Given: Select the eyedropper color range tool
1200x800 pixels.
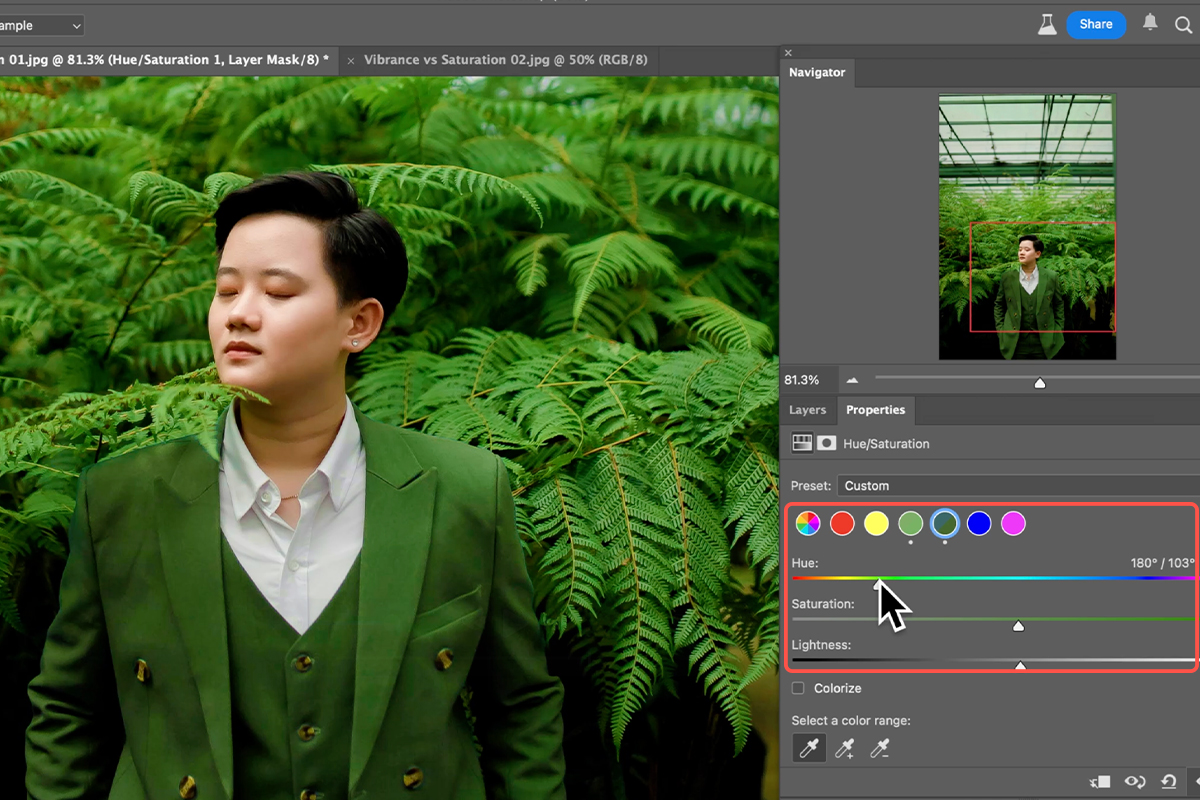Looking at the screenshot, I should click(x=809, y=748).
